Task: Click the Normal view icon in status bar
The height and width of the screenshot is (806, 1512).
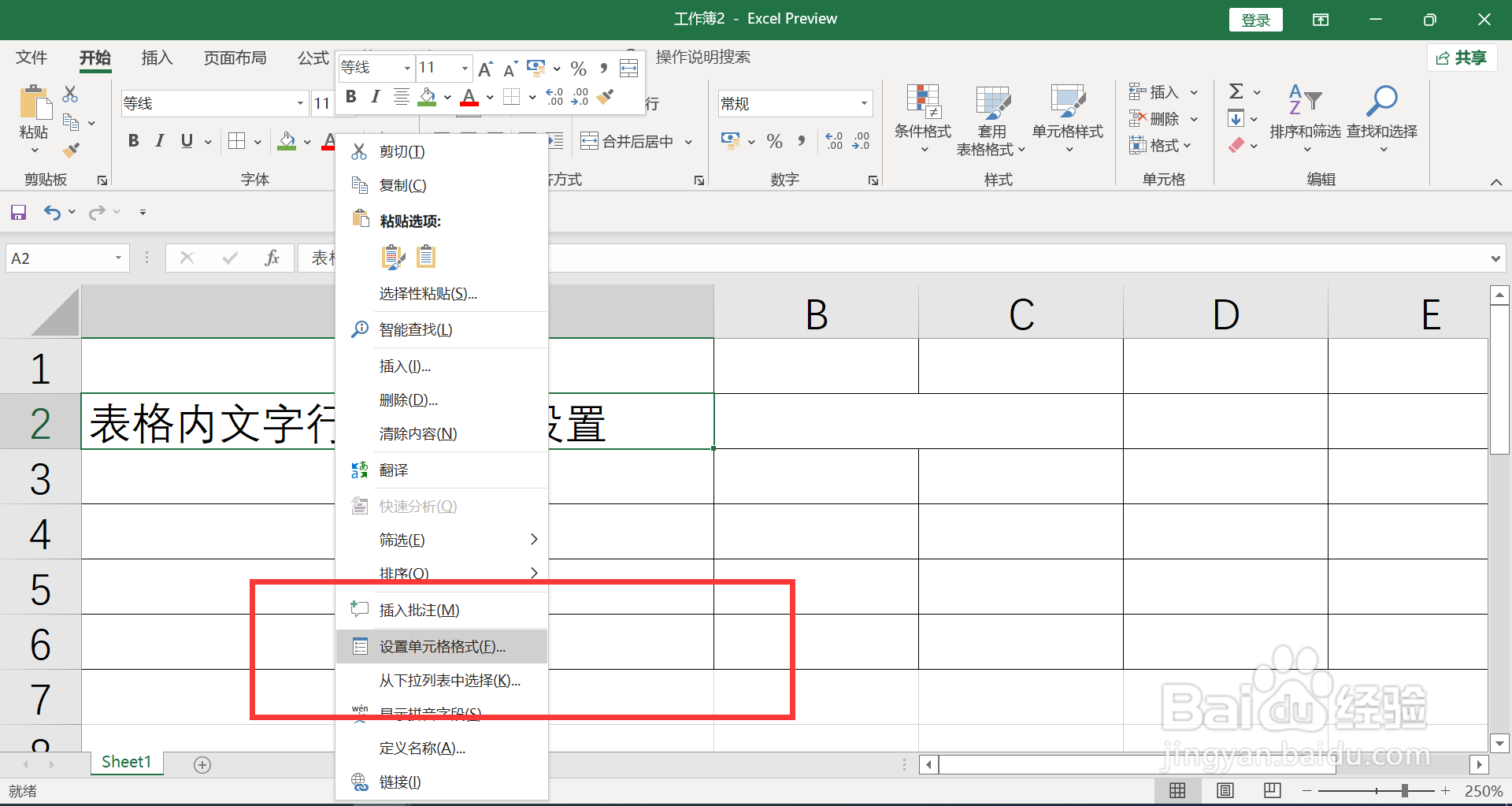Action: (1177, 790)
